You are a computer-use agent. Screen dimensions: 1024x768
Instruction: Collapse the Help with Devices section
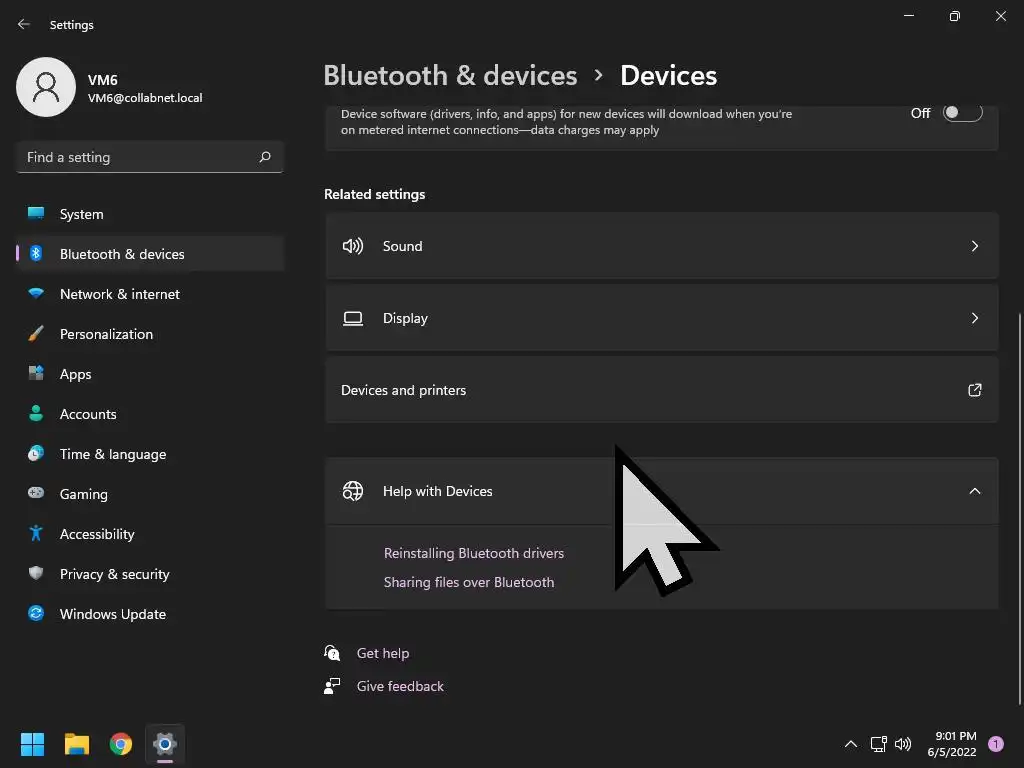click(974, 491)
